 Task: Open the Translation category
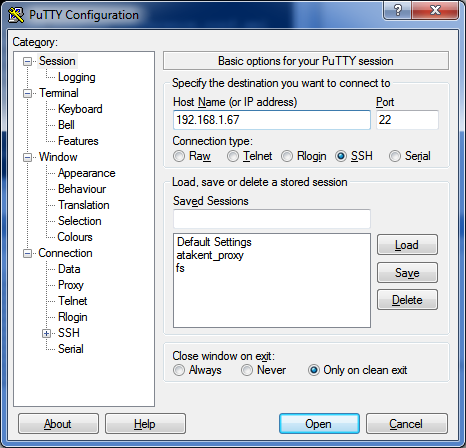83,205
